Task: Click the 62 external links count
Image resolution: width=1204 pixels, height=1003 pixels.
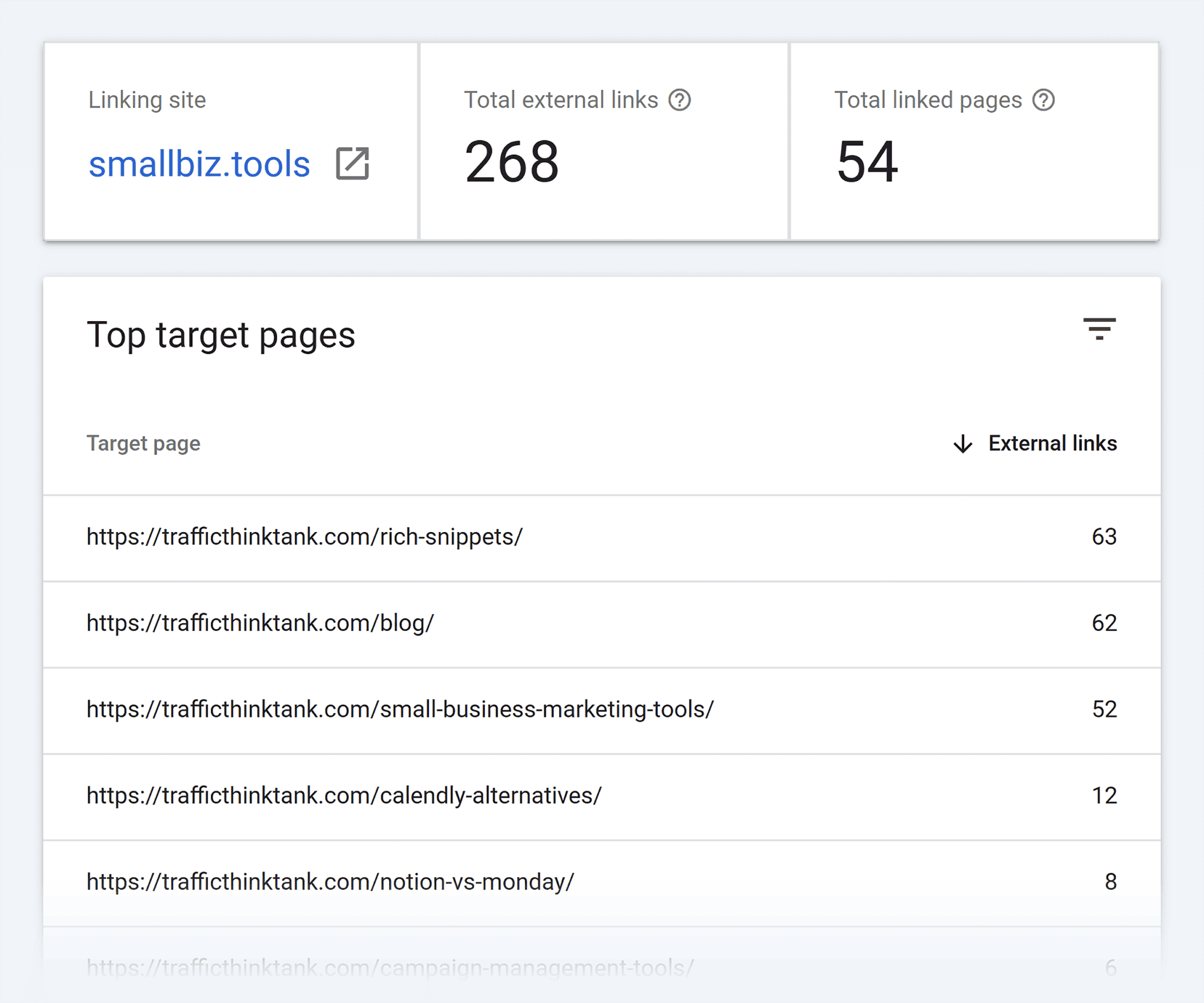Action: coord(1103,623)
